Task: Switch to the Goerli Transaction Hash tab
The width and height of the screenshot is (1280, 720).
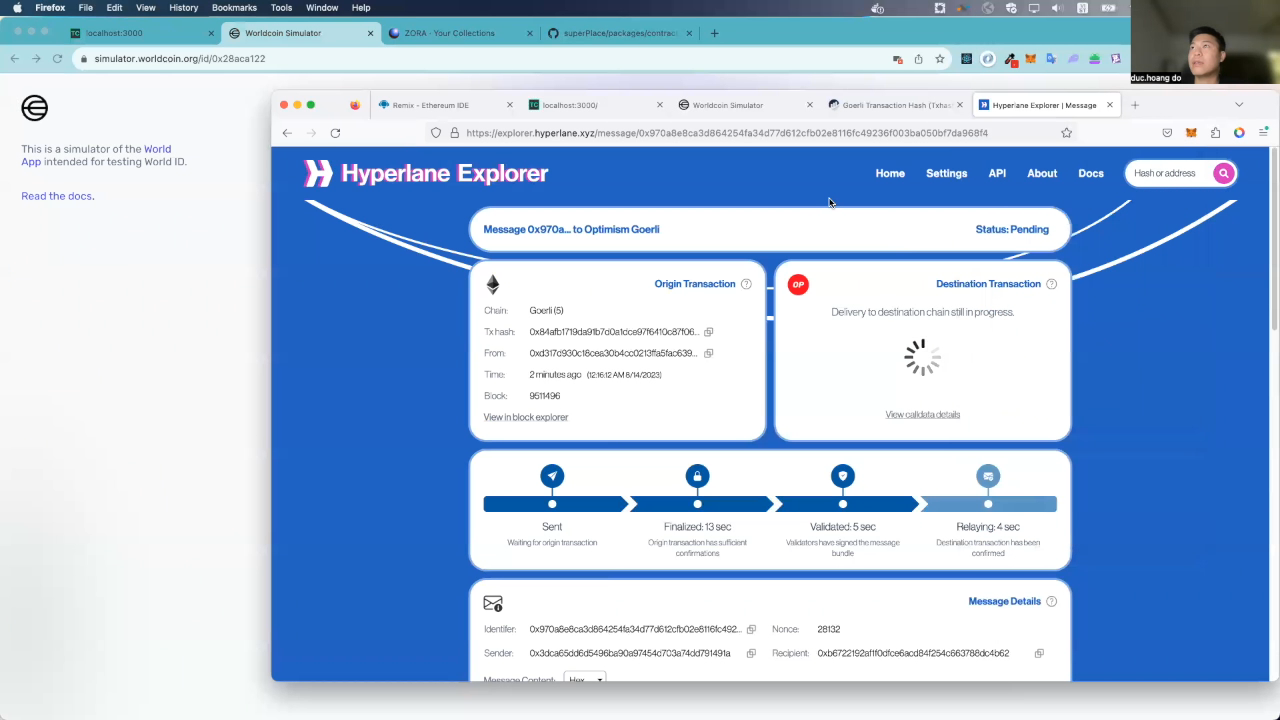Action: 893,105
